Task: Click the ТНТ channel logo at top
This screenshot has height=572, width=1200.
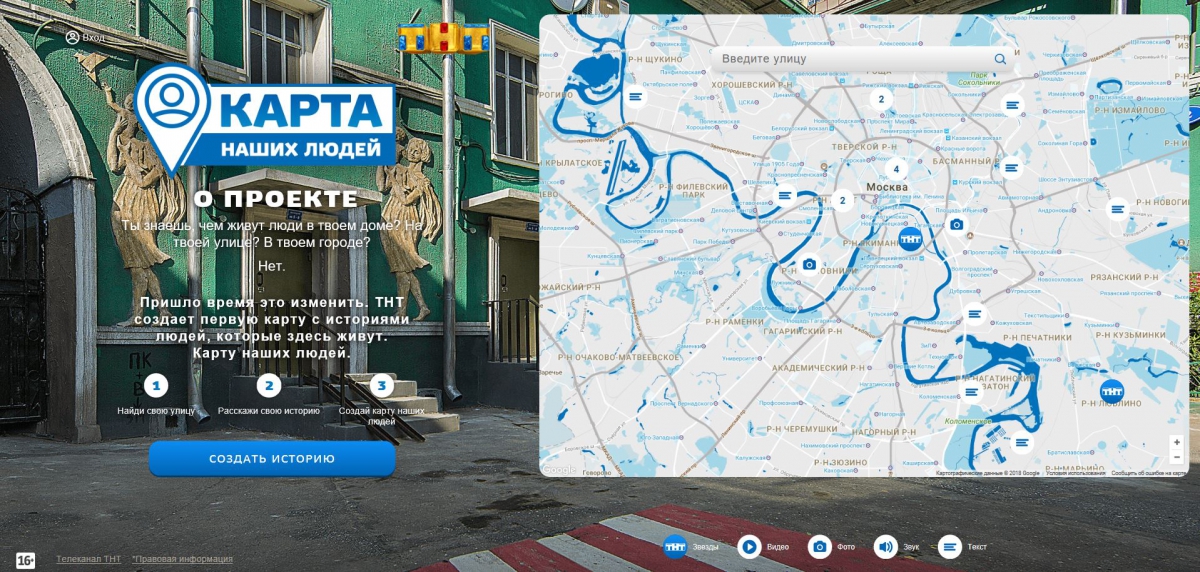Action: click(442, 38)
